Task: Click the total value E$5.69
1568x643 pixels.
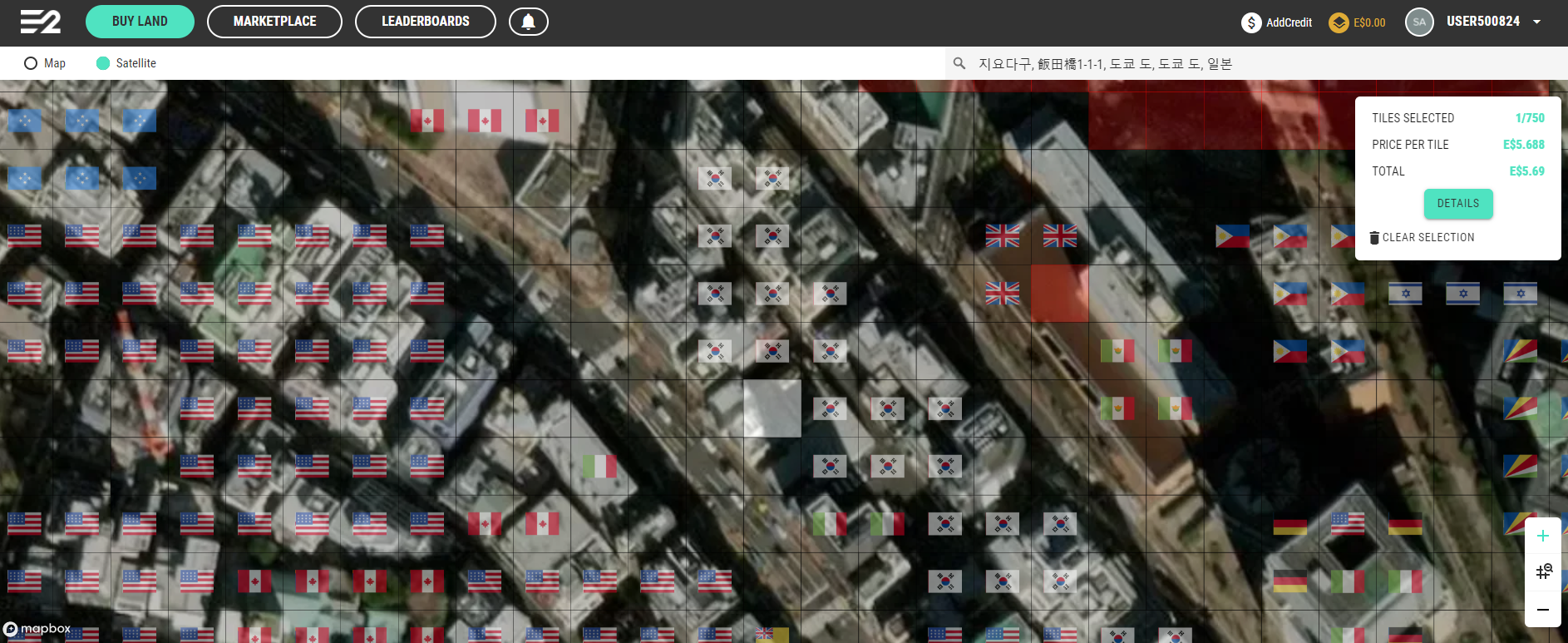Action: [1526, 171]
